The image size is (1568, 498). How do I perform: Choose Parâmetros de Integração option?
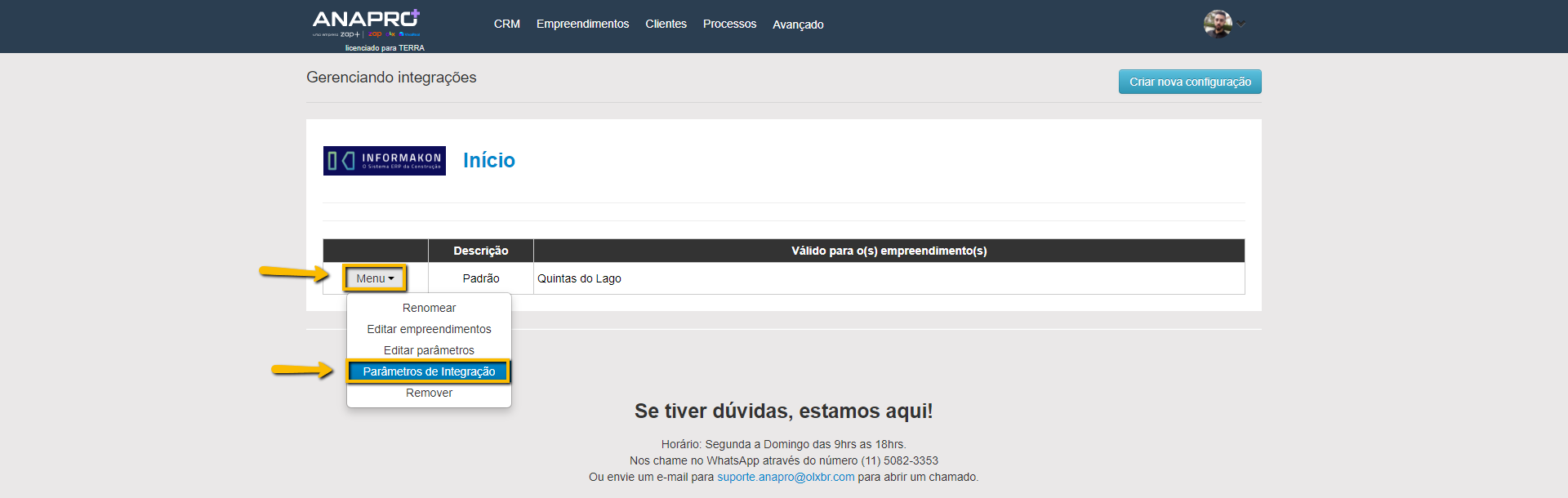429,371
